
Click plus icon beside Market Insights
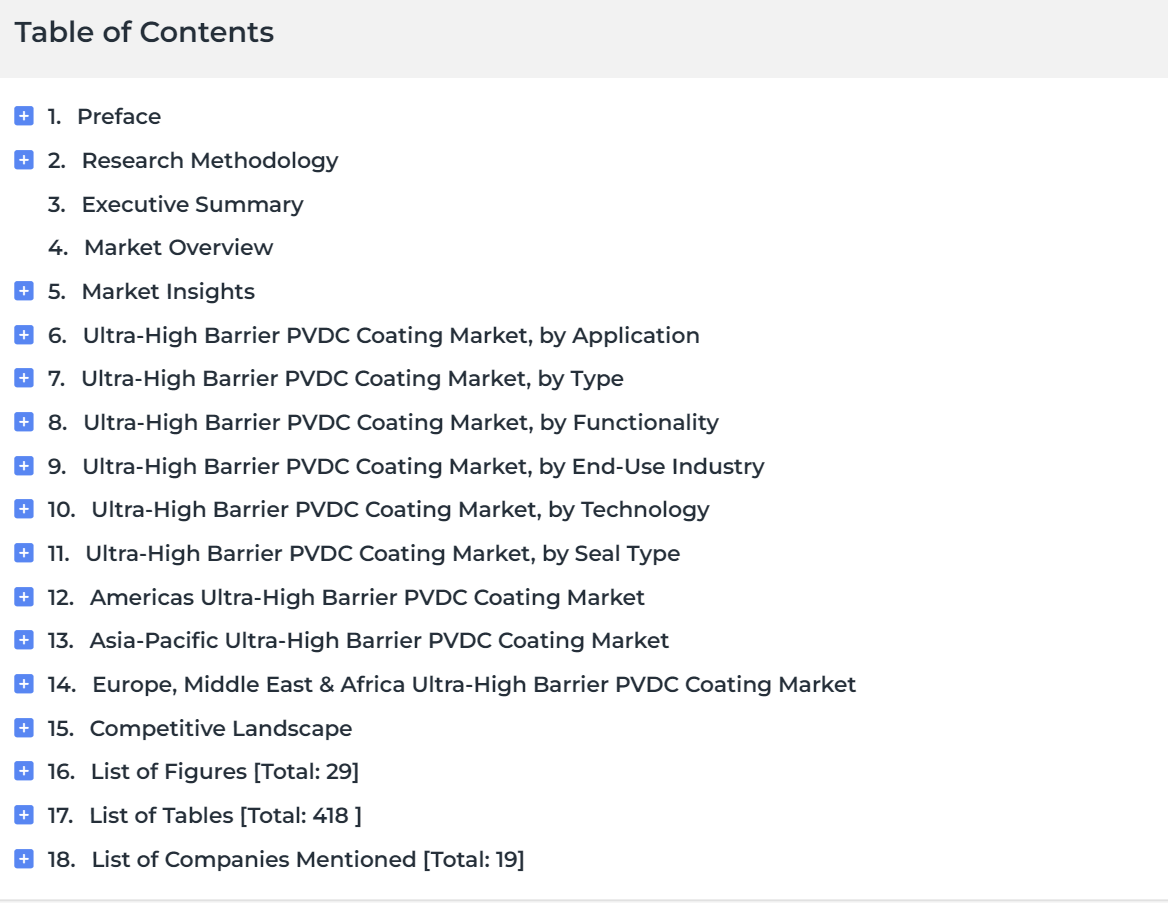pos(24,291)
